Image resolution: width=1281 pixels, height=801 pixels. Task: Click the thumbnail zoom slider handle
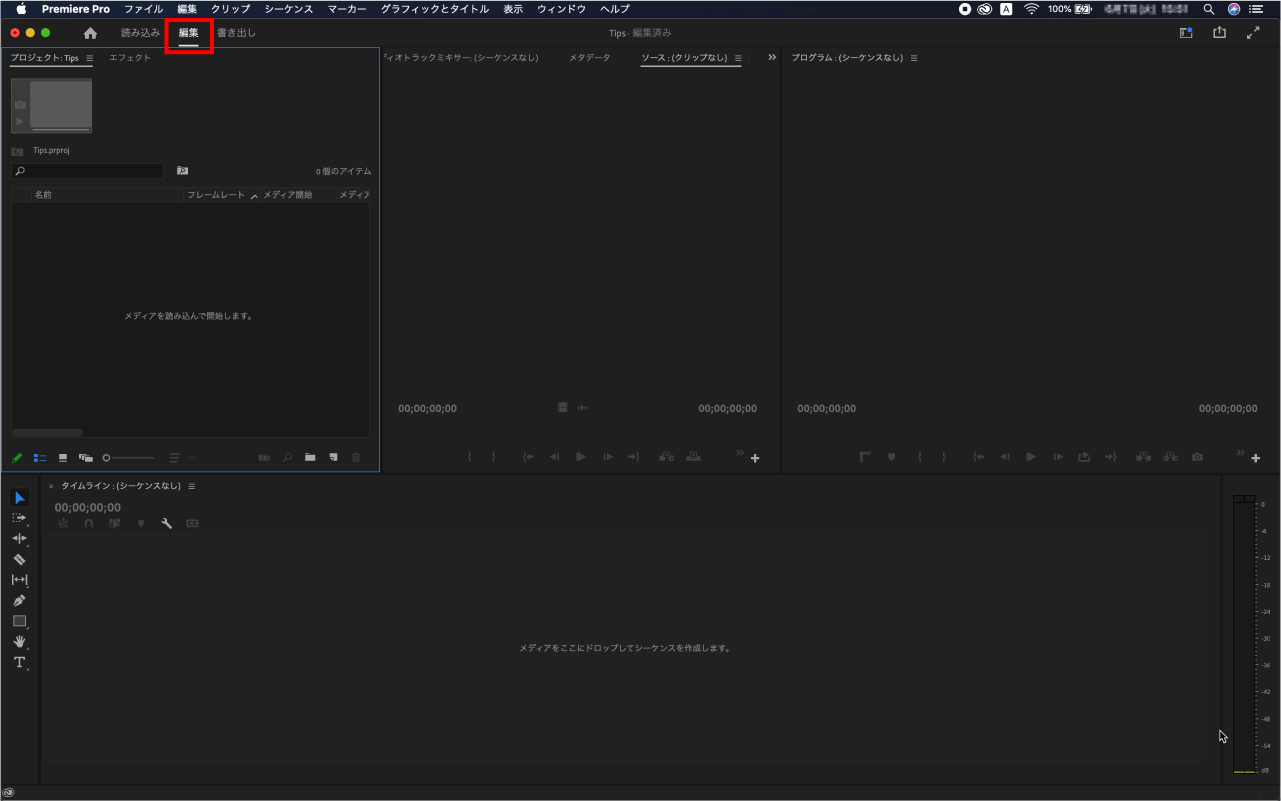click(107, 457)
